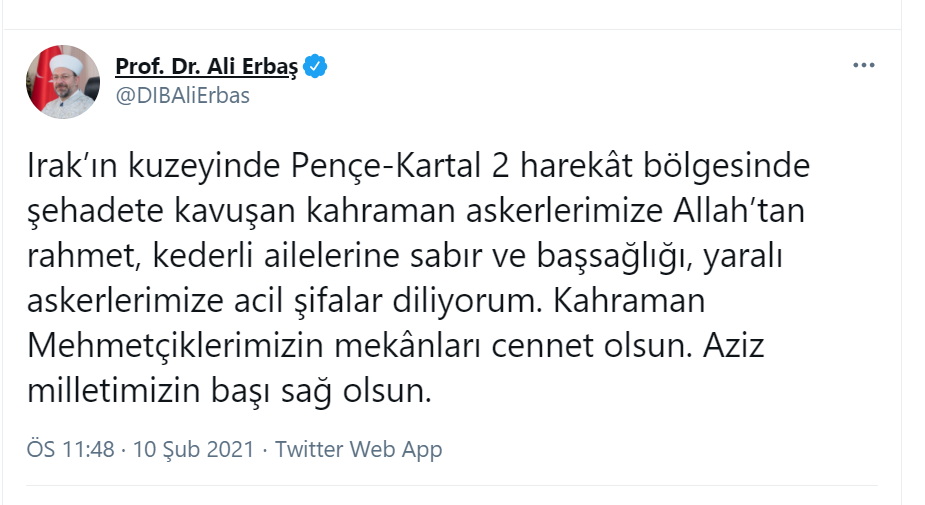Click the word Mehmetçiklerimizin
Image resolution: width=925 pixels, height=505 pixels.
coord(141,347)
